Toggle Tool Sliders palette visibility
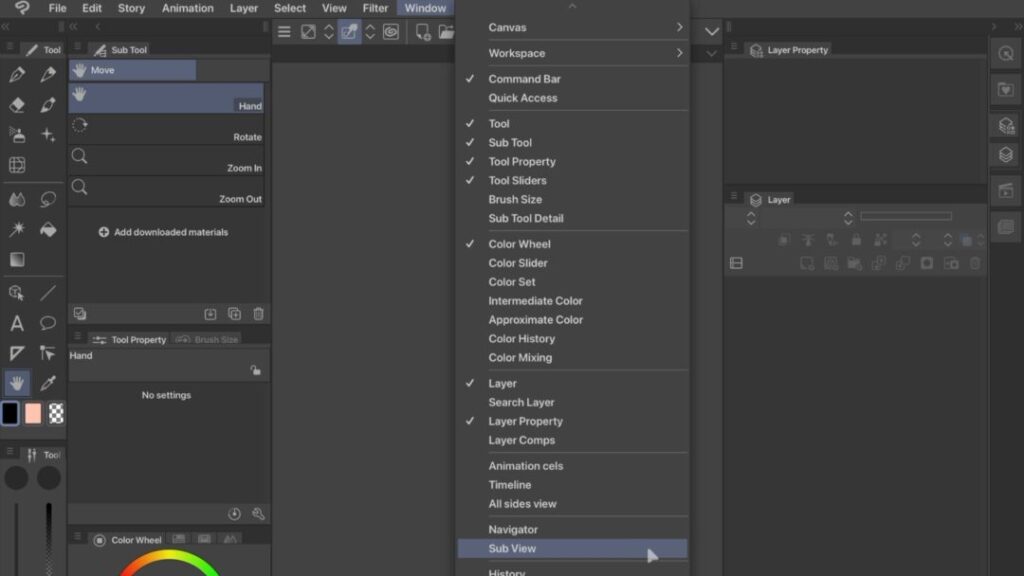The width and height of the screenshot is (1024, 576). point(517,181)
